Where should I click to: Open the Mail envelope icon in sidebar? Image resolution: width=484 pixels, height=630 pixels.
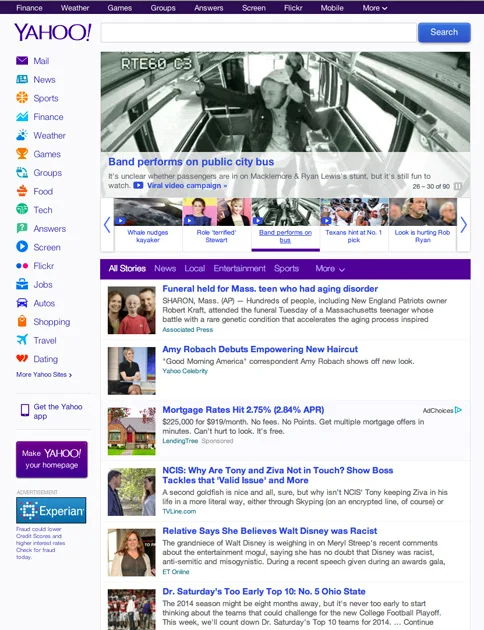[22, 61]
